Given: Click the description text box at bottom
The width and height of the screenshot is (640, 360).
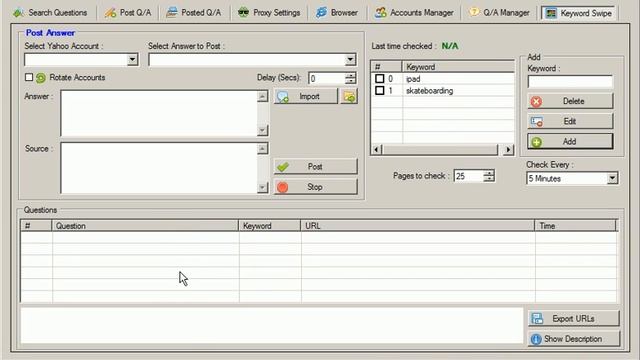Looking at the screenshot, I should [x=272, y=326].
